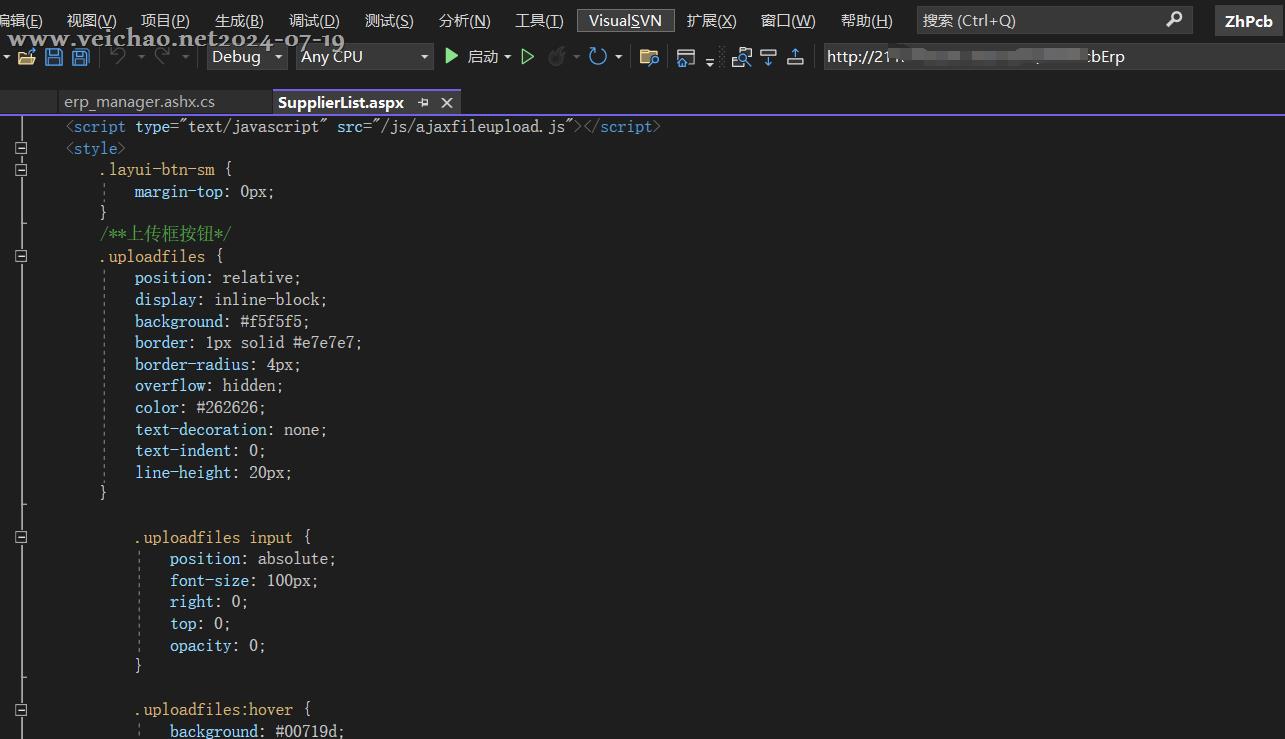Collapse the .uploadfiles input rule

(21, 537)
